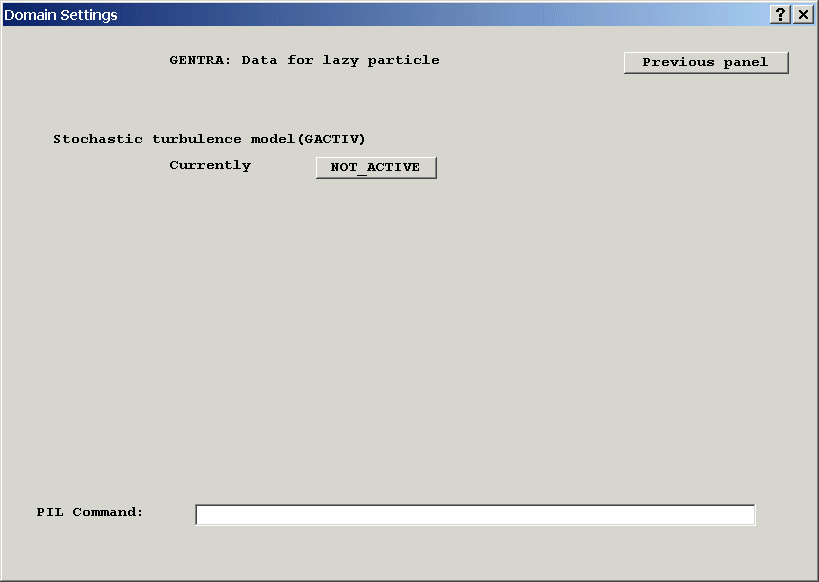Click the question mark help button
The height and width of the screenshot is (582, 819).
[x=781, y=14]
